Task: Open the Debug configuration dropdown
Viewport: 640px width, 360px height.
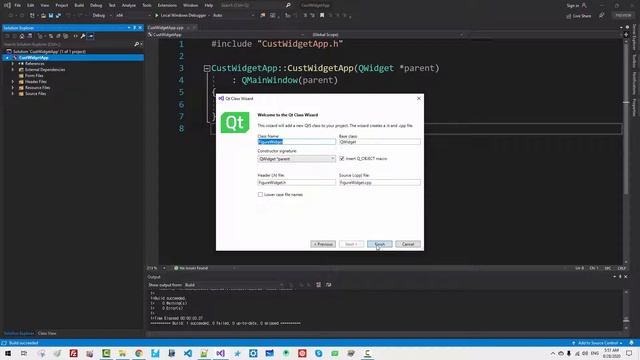Action: (102, 16)
